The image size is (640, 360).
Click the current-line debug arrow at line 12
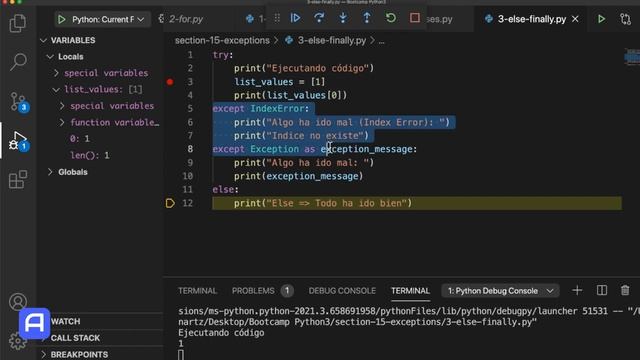point(170,203)
